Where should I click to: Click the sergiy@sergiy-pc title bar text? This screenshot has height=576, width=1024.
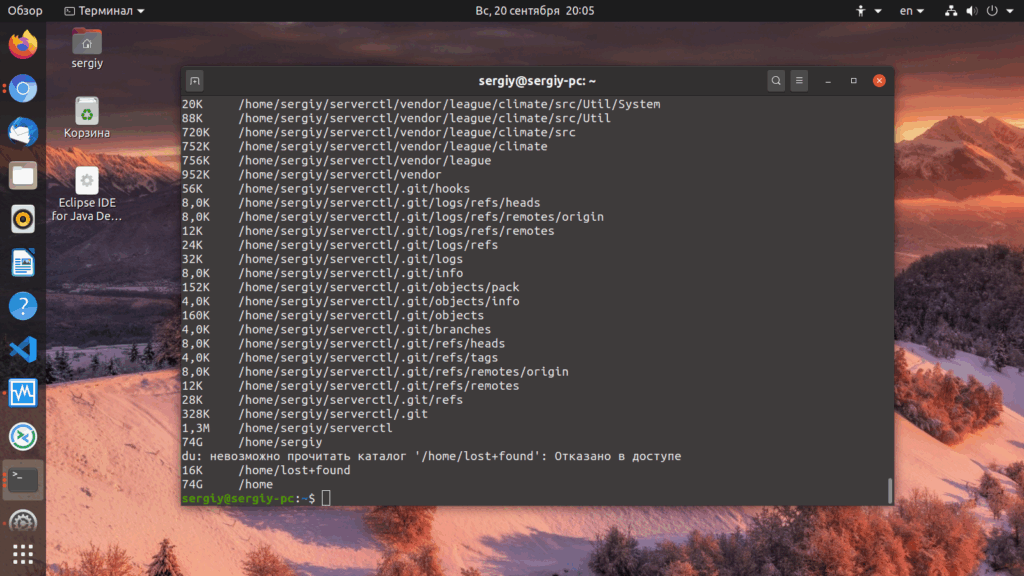tap(537, 81)
